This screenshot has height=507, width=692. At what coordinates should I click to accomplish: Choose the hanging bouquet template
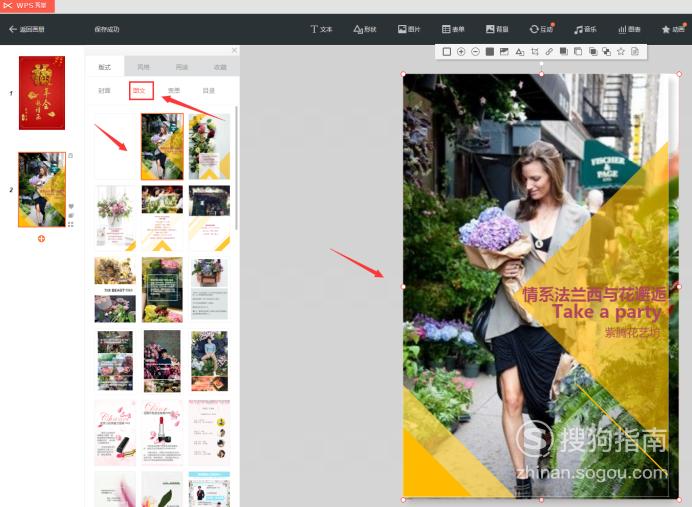[115, 218]
